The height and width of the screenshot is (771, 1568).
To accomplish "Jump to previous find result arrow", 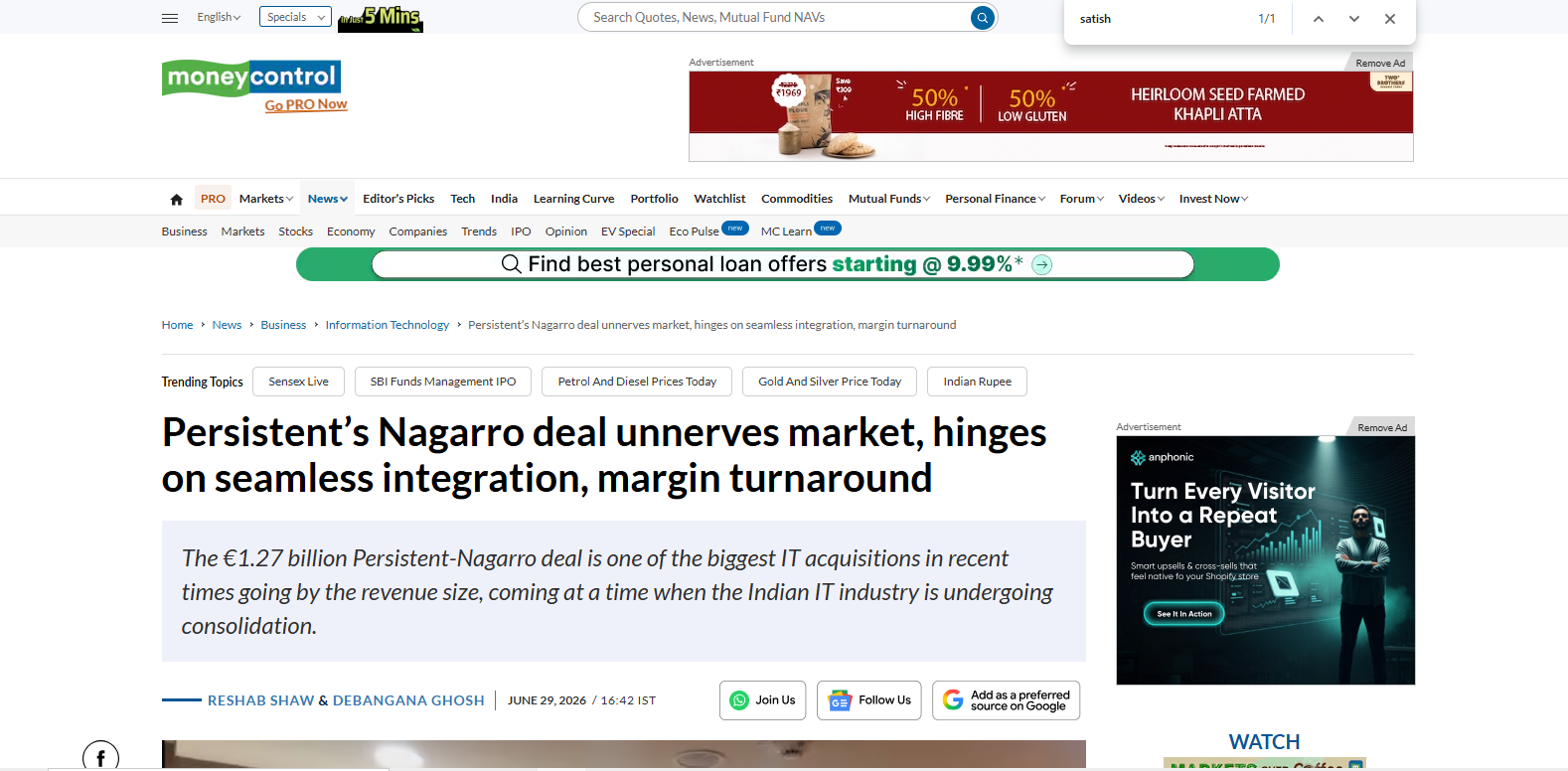I will 1319,19.
